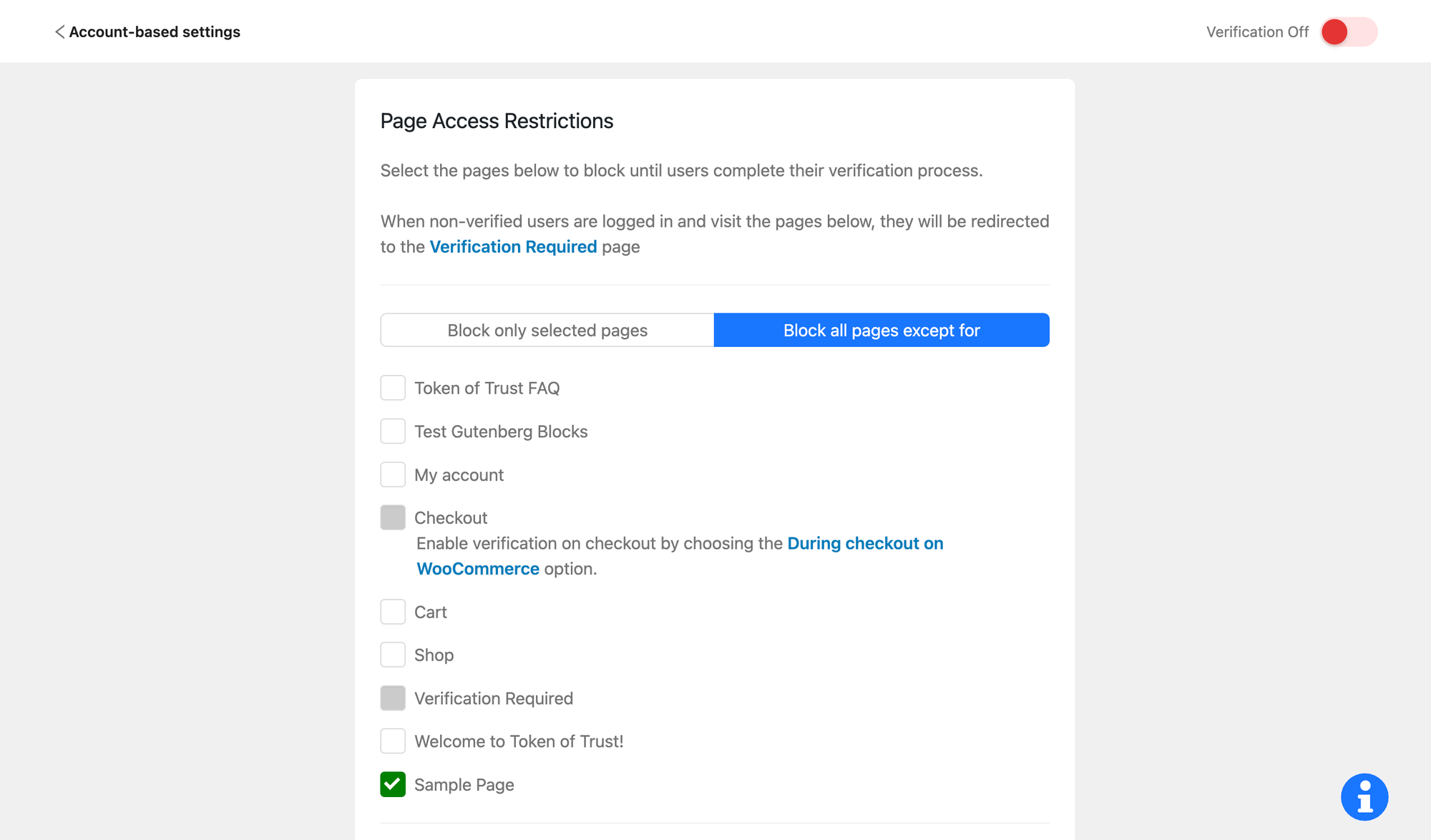Open the Verification Required page link

[x=513, y=247]
